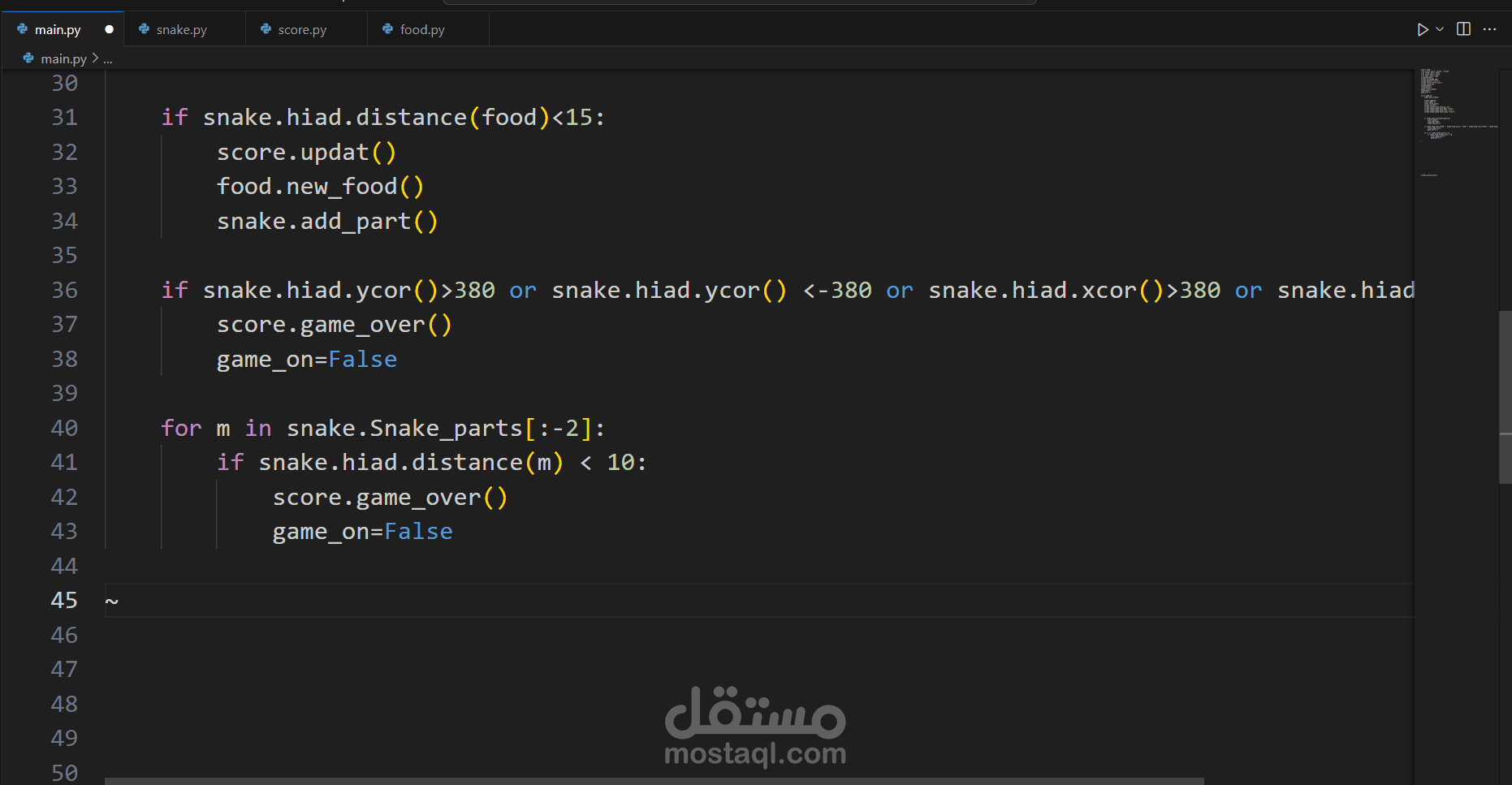Click line number 31 in the gutter
1512x785 pixels.
[65, 118]
